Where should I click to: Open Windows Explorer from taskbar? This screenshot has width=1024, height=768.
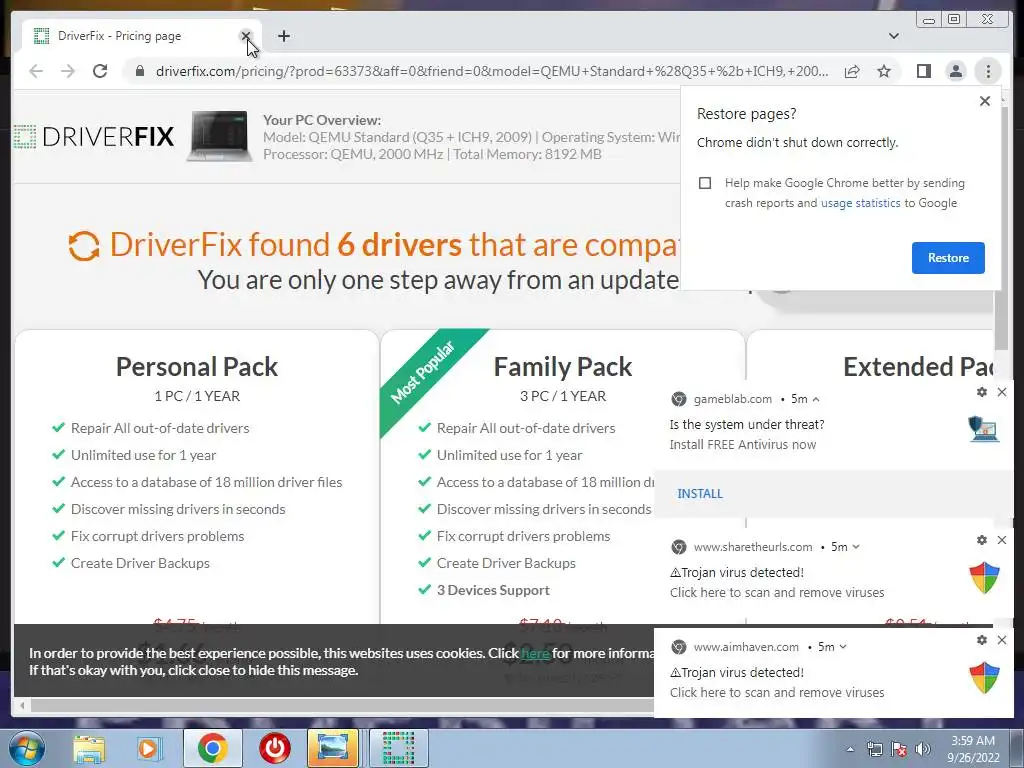[x=89, y=748]
